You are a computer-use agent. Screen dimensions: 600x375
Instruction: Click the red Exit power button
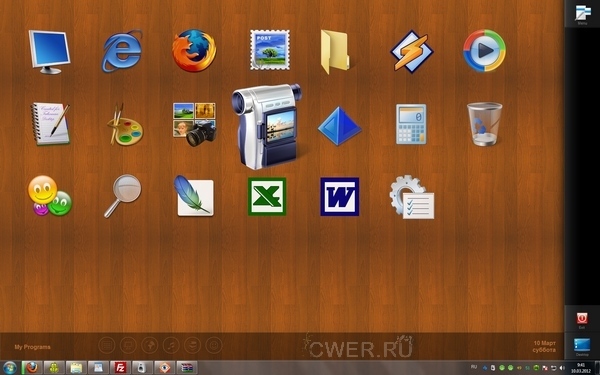click(x=582, y=319)
